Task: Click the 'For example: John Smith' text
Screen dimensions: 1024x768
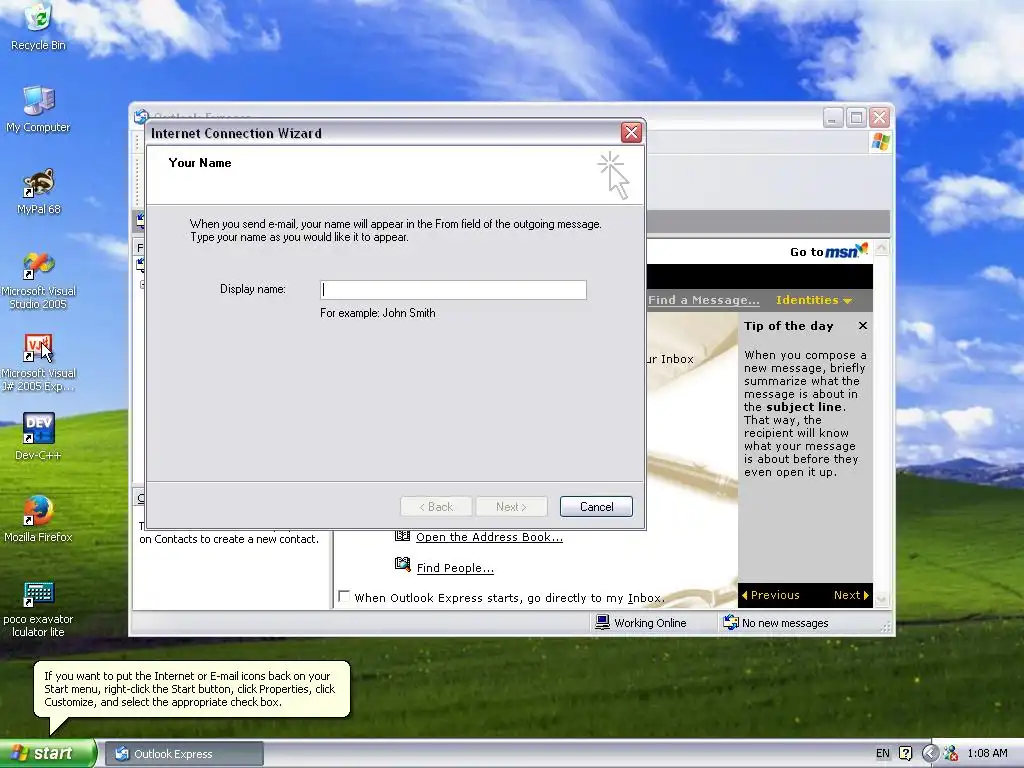Action: (377, 313)
